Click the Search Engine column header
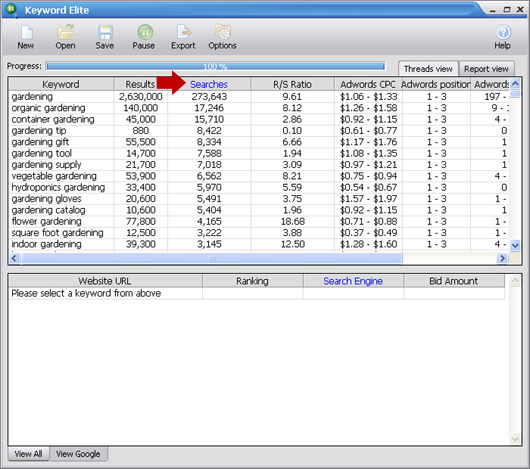The image size is (530, 469). coord(353,281)
